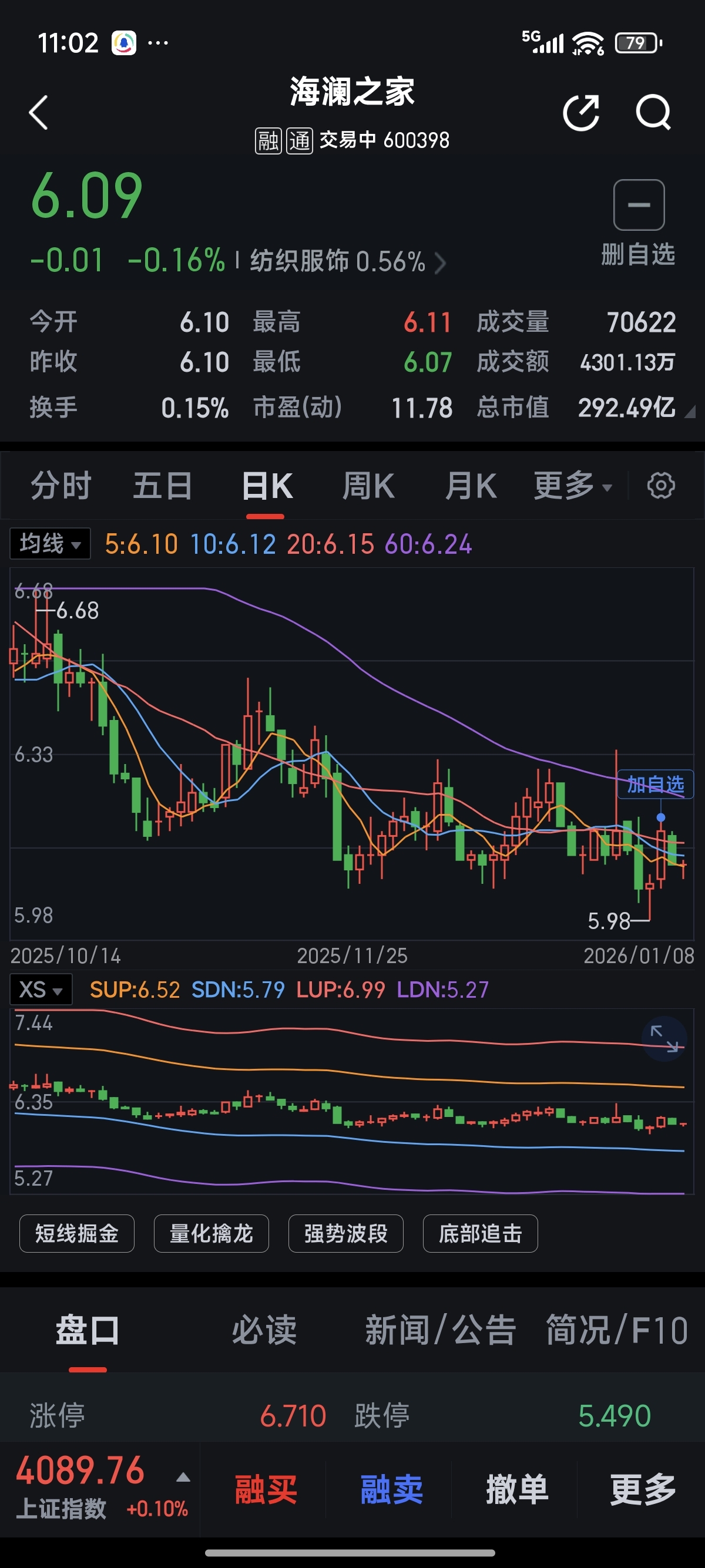Tap the battery status indicator
Screen dimensions: 705x1568
(639, 43)
